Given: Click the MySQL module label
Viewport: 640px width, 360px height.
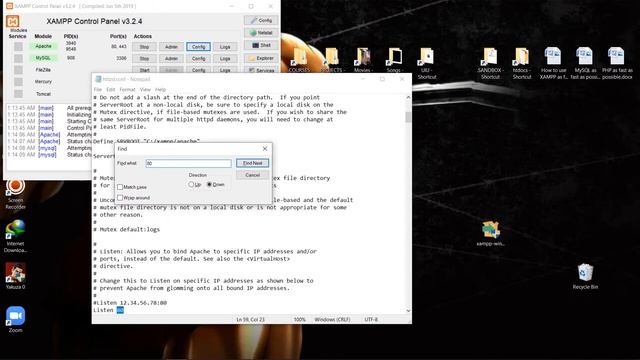Looking at the screenshot, I should tap(43, 58).
